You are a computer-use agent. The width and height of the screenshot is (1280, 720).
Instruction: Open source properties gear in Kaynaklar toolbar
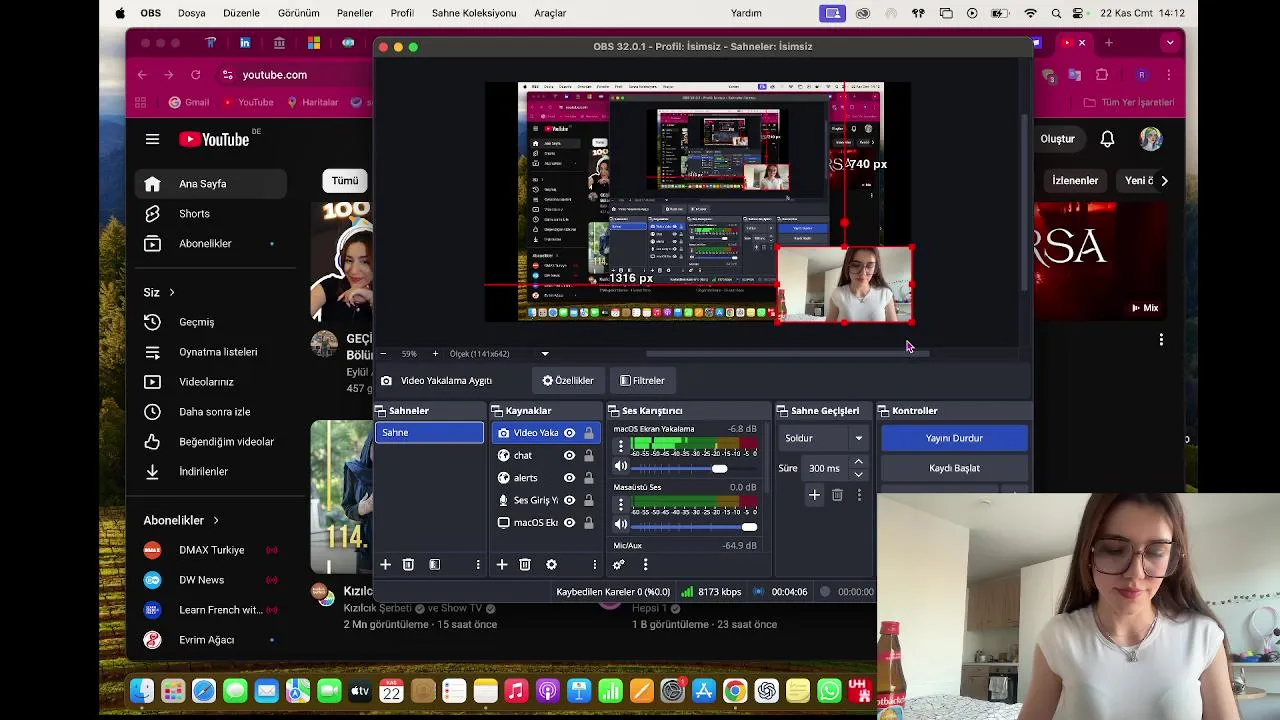[x=551, y=565]
